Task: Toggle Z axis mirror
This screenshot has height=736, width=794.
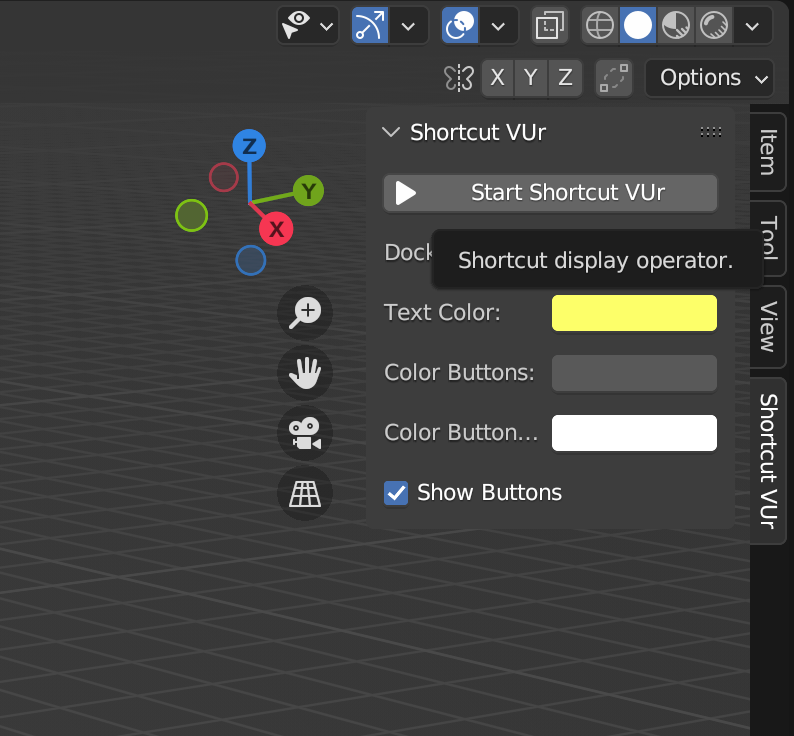Action: tap(565, 78)
